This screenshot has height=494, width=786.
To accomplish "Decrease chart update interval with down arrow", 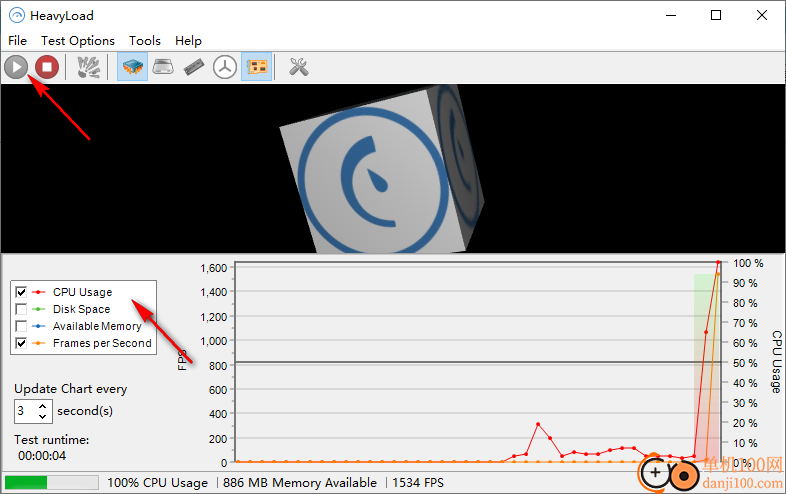I will [x=43, y=416].
